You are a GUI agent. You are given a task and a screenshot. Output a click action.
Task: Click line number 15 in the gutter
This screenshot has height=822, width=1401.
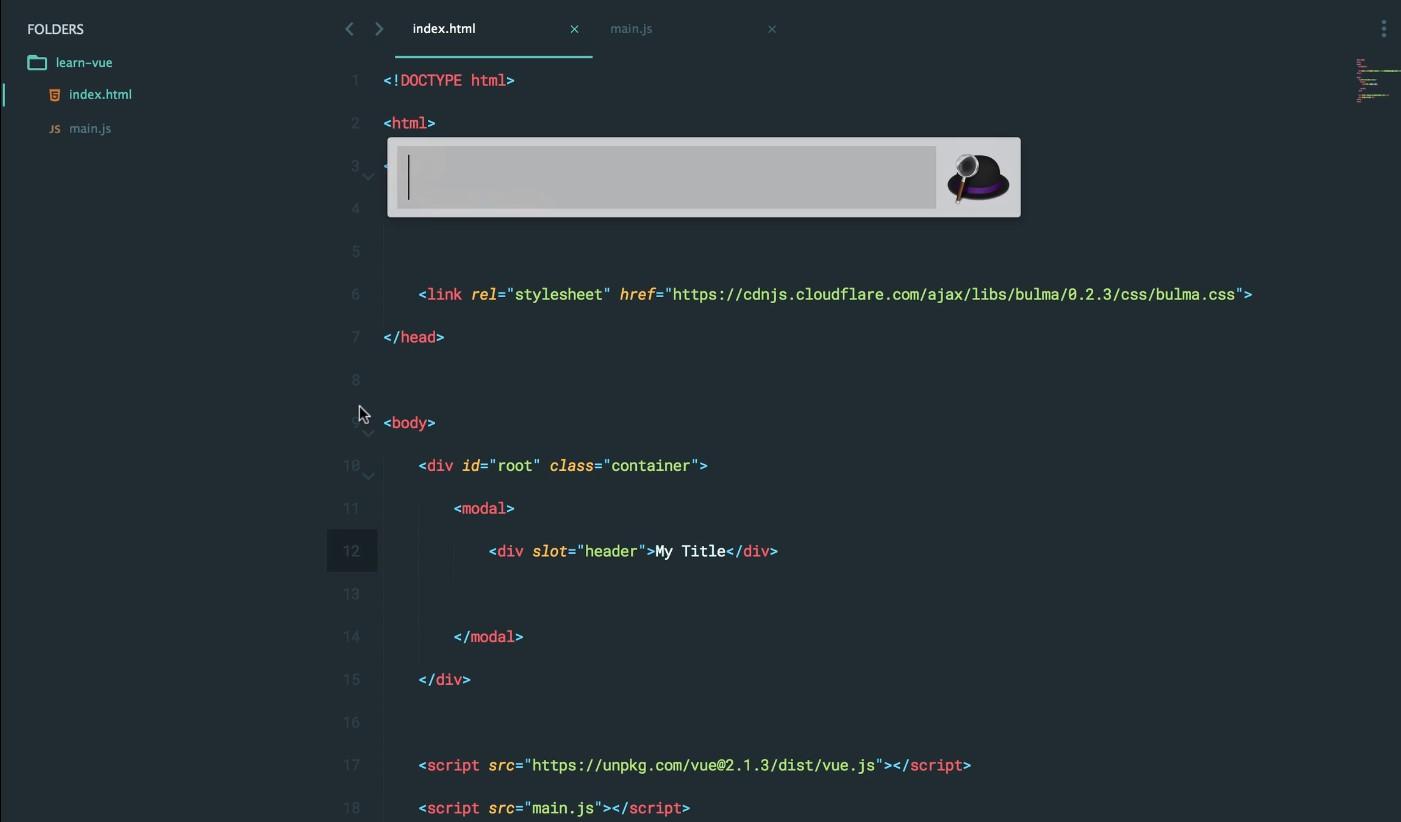pyautogui.click(x=351, y=679)
